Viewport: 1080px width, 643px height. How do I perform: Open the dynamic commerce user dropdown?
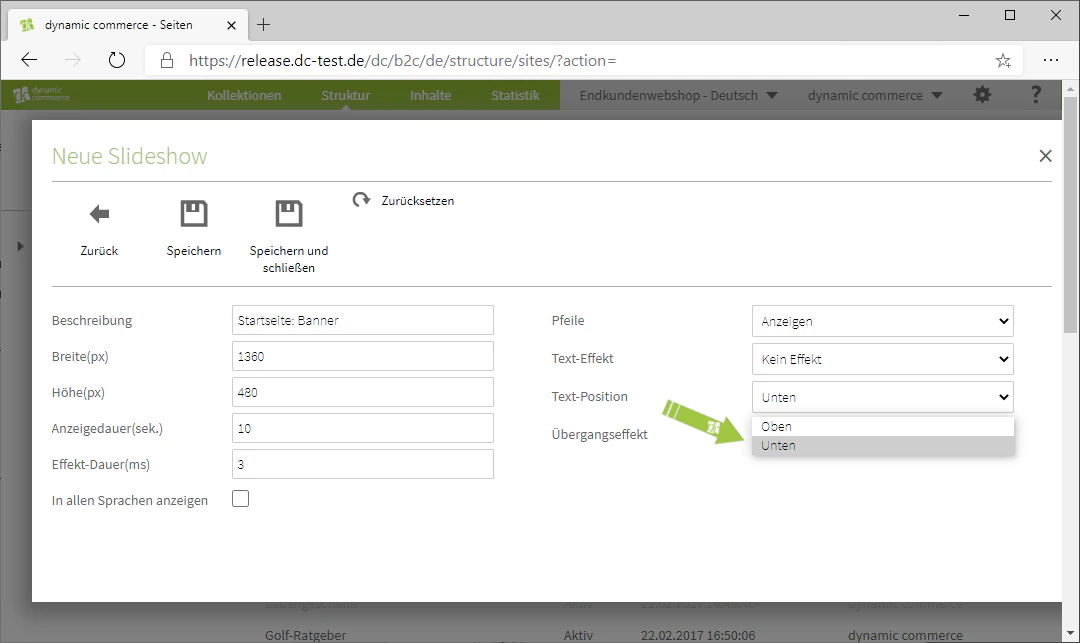click(875, 95)
